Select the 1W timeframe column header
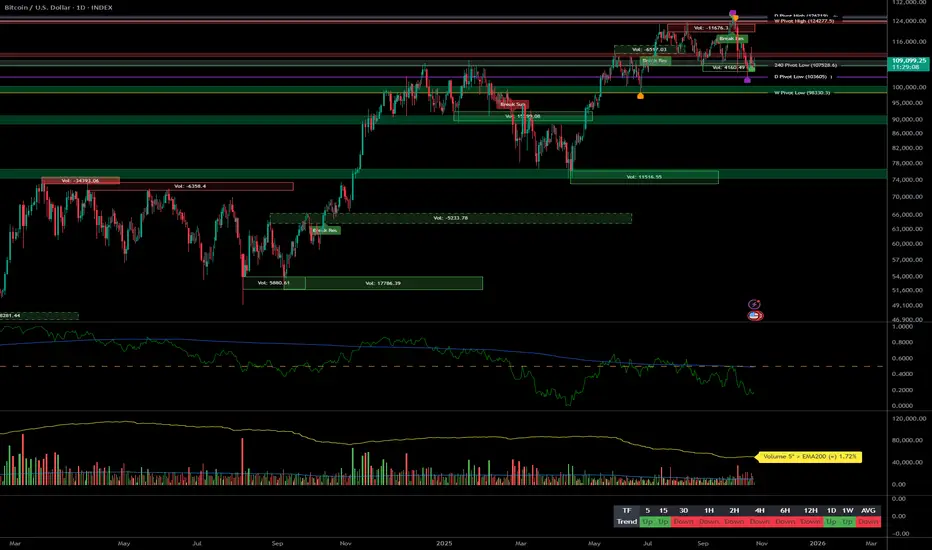 point(848,511)
